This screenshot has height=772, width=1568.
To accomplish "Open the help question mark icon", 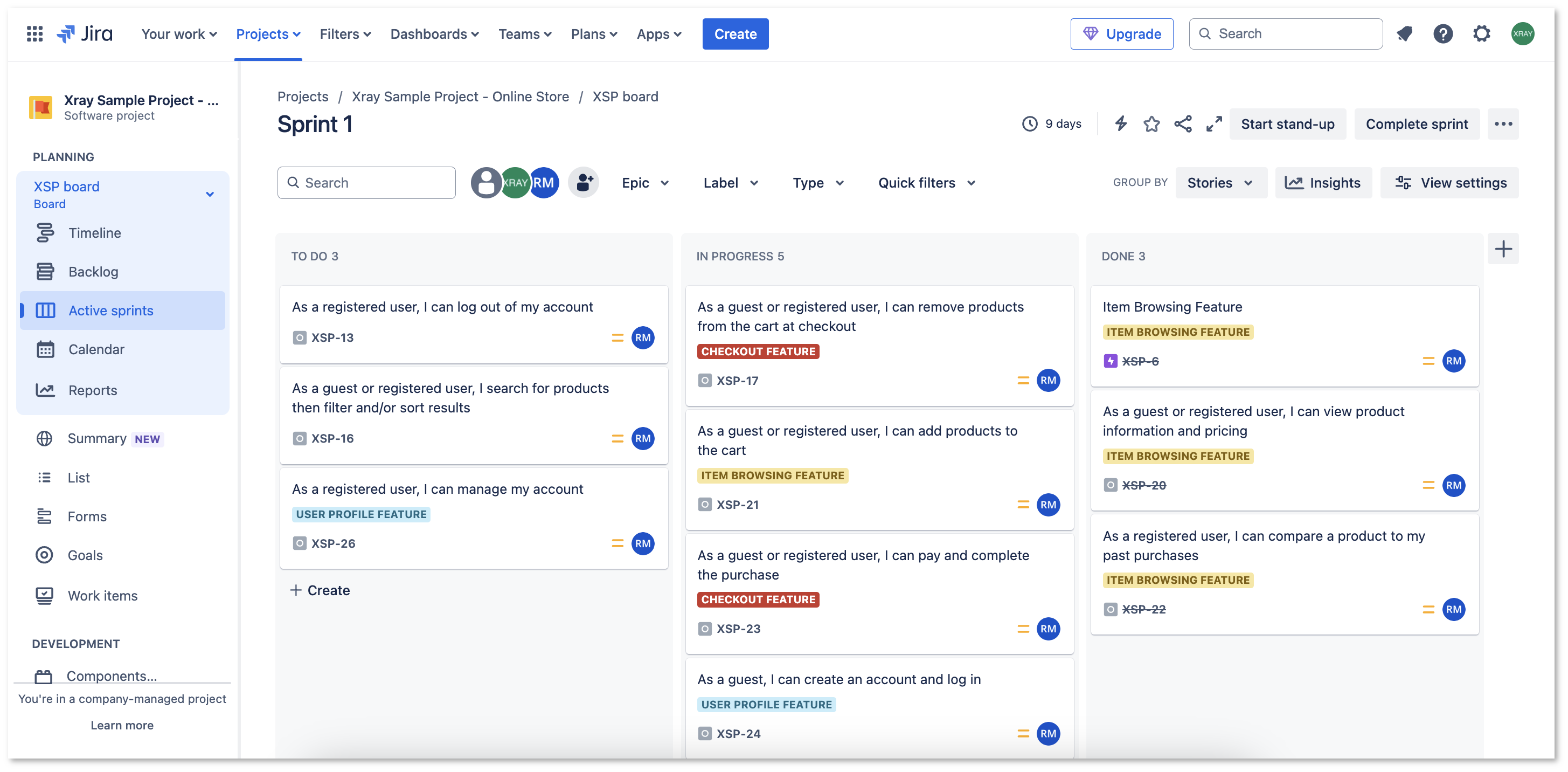I will pyautogui.click(x=1442, y=33).
